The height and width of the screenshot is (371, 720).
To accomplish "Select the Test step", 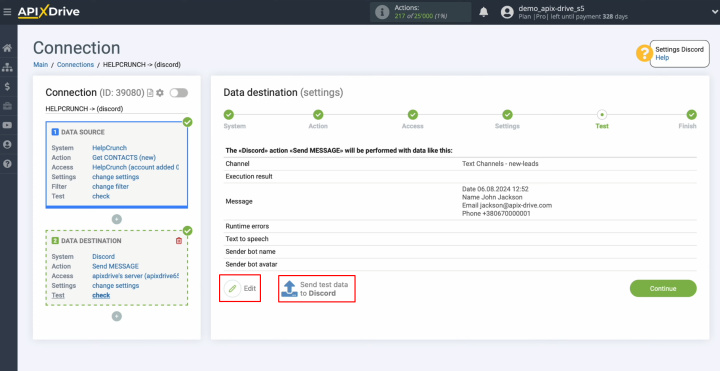I will pos(602,115).
